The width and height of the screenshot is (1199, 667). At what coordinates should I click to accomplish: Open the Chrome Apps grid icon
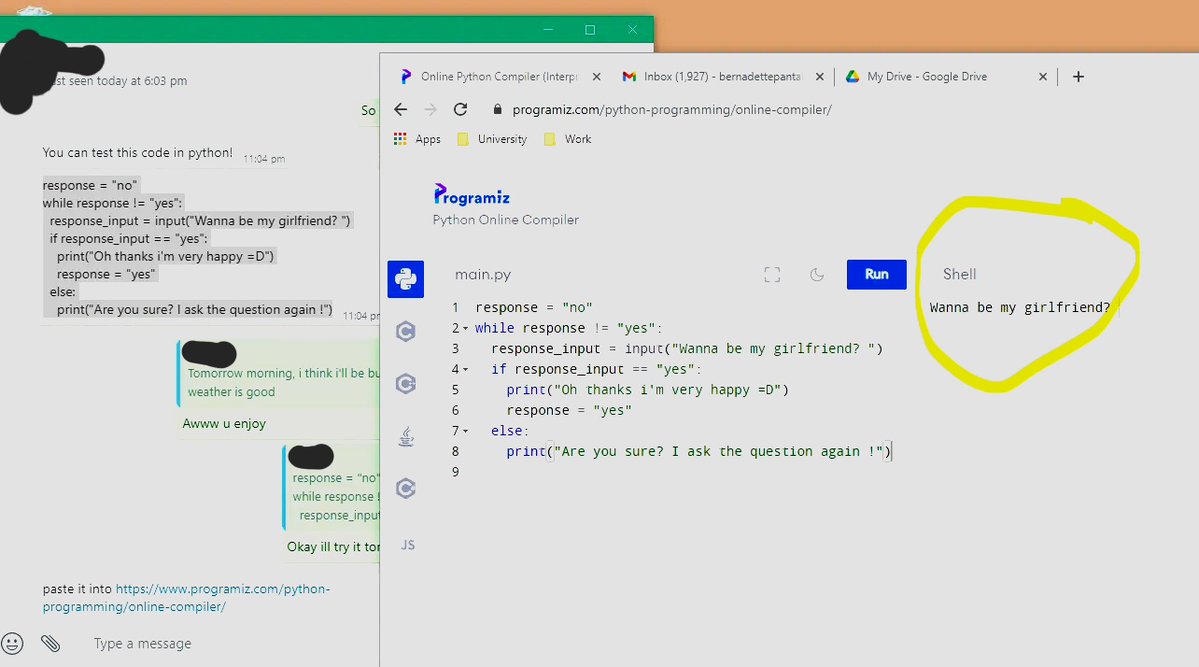tap(400, 139)
